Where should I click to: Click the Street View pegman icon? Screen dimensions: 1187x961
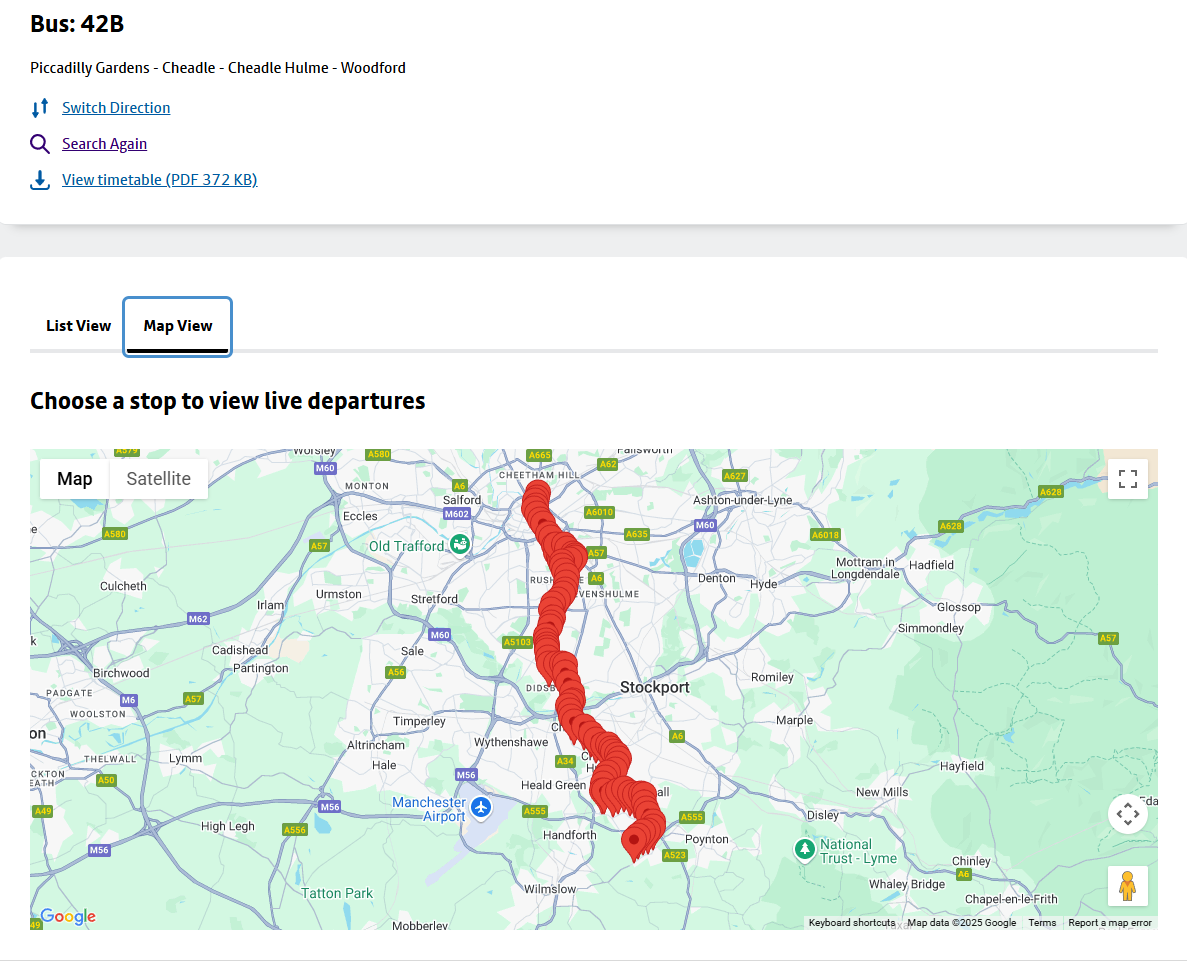tap(1128, 886)
